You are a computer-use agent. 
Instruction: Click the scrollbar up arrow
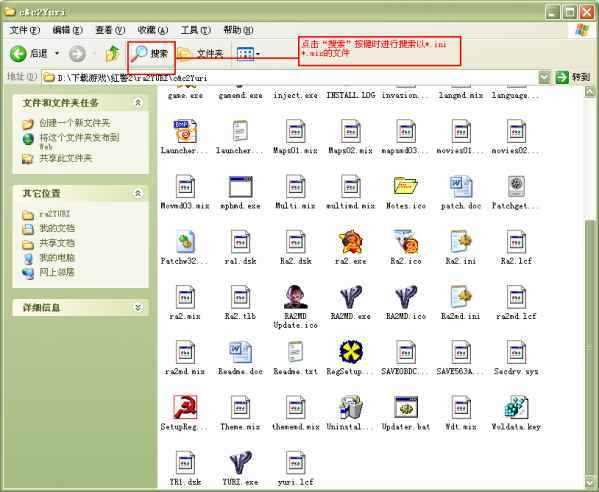click(x=590, y=92)
